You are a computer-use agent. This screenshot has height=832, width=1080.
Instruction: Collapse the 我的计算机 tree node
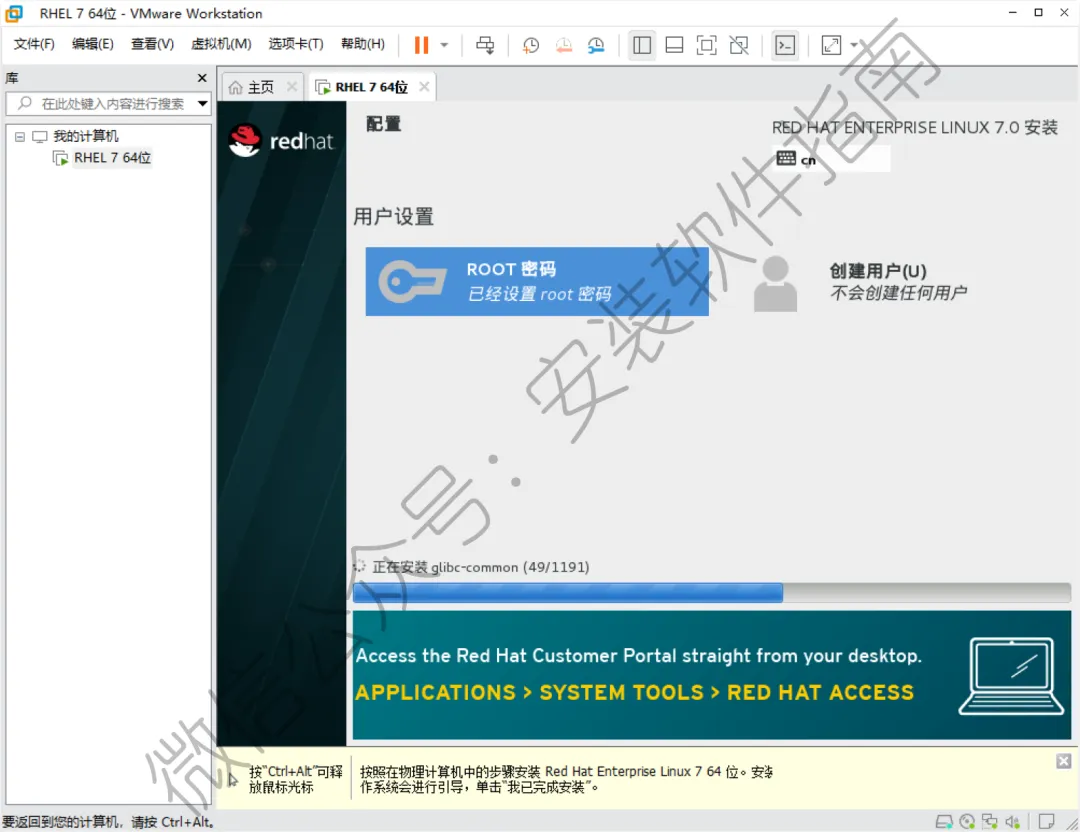[19, 136]
